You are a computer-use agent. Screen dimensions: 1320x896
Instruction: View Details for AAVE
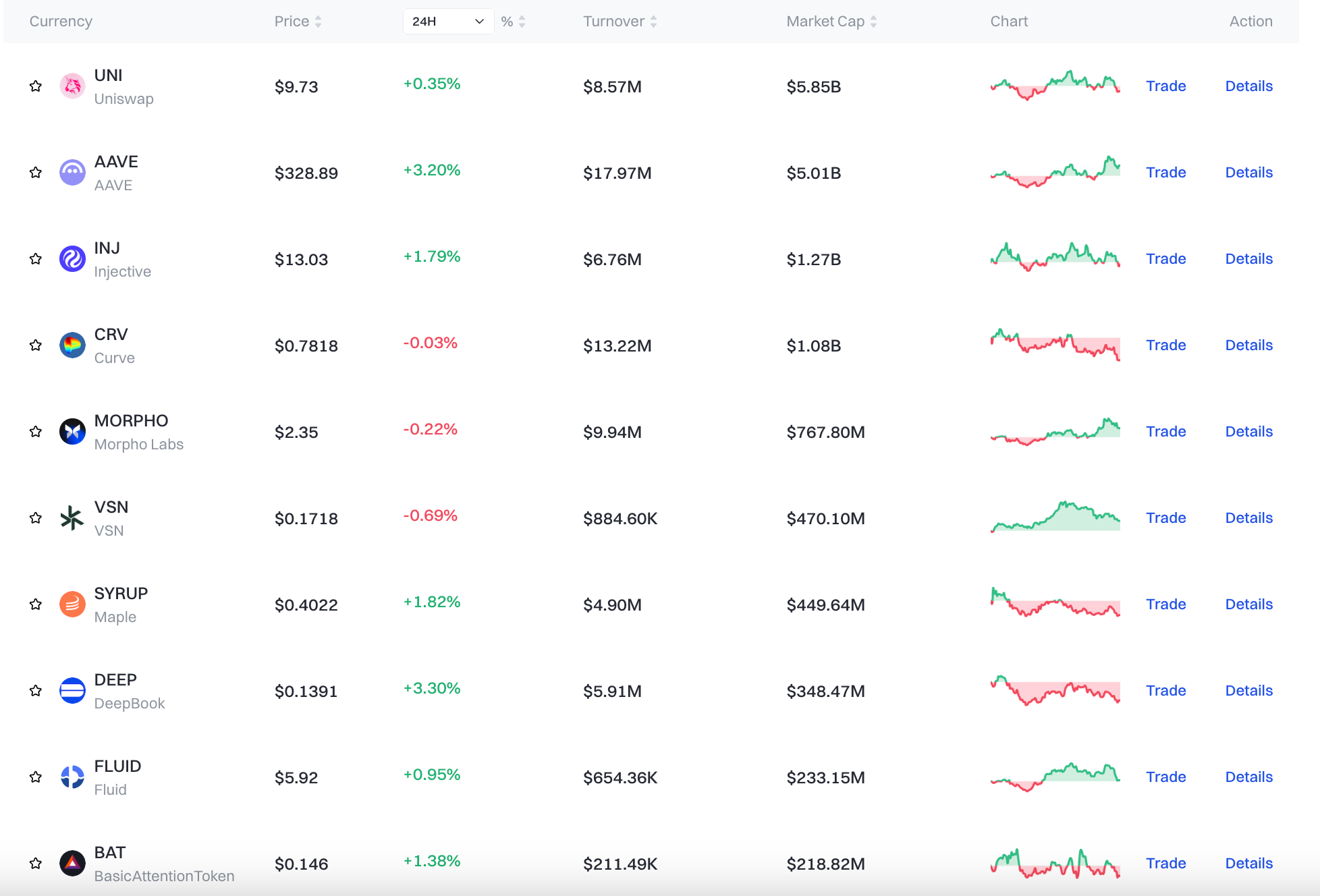(x=1249, y=173)
